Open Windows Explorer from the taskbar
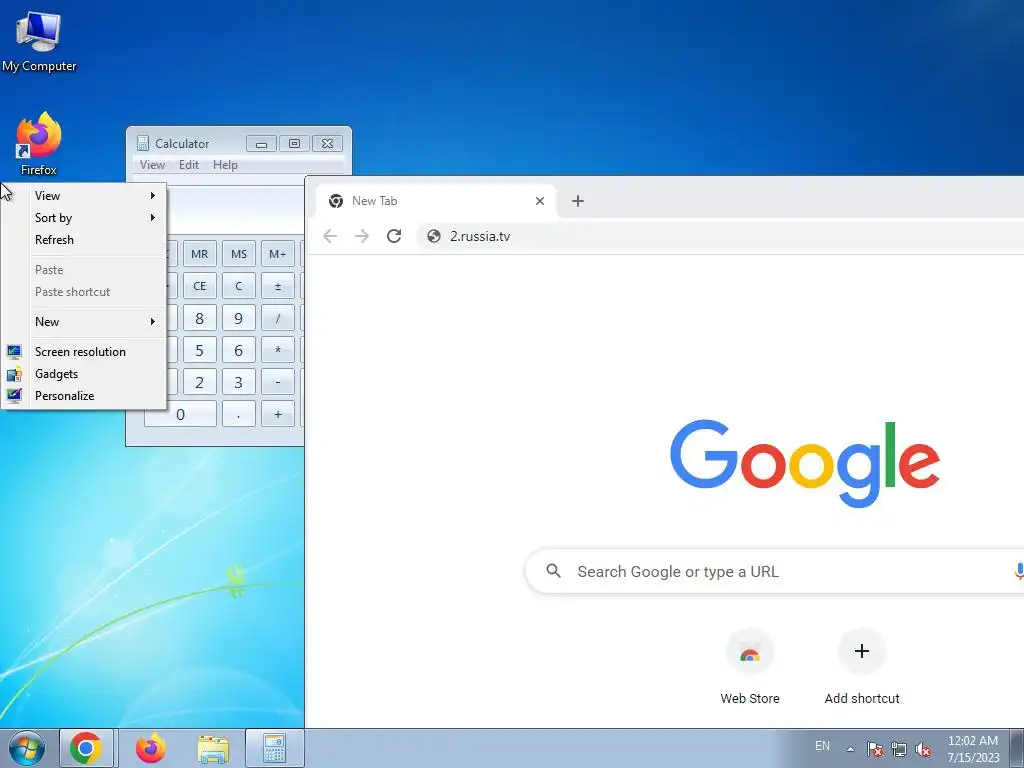This screenshot has height=768, width=1024. click(x=213, y=749)
